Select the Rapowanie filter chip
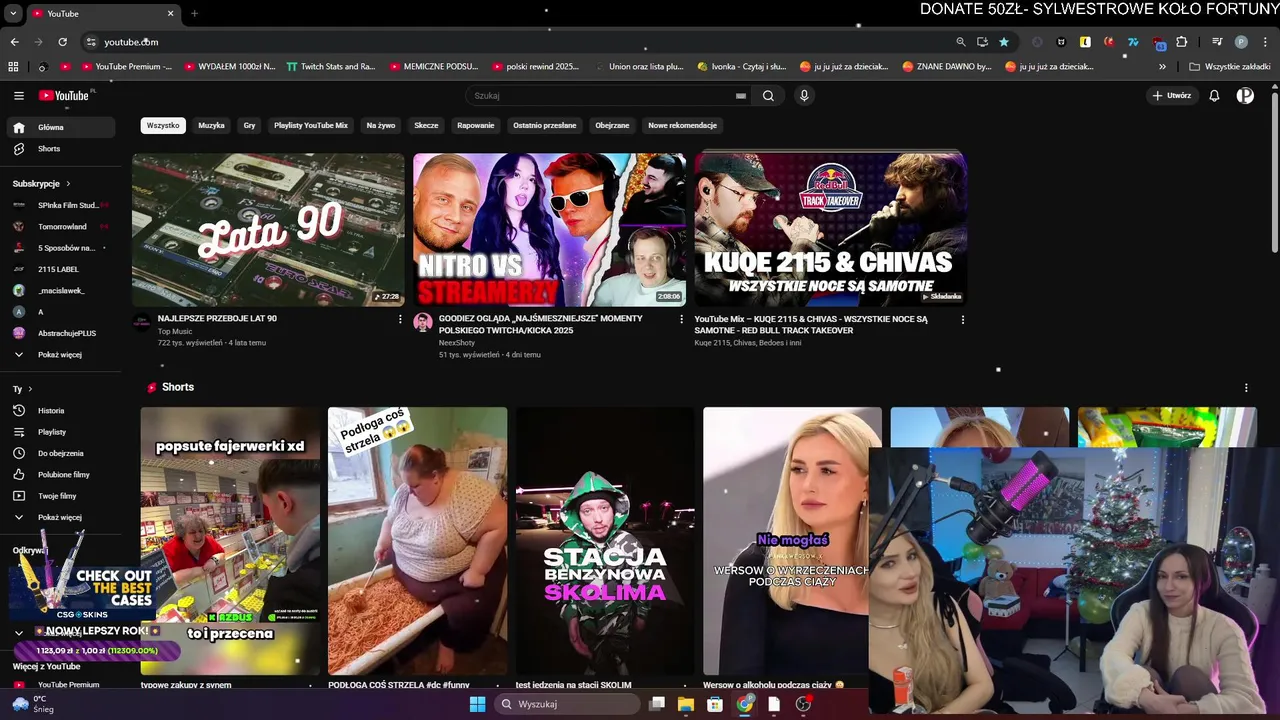 (x=476, y=126)
